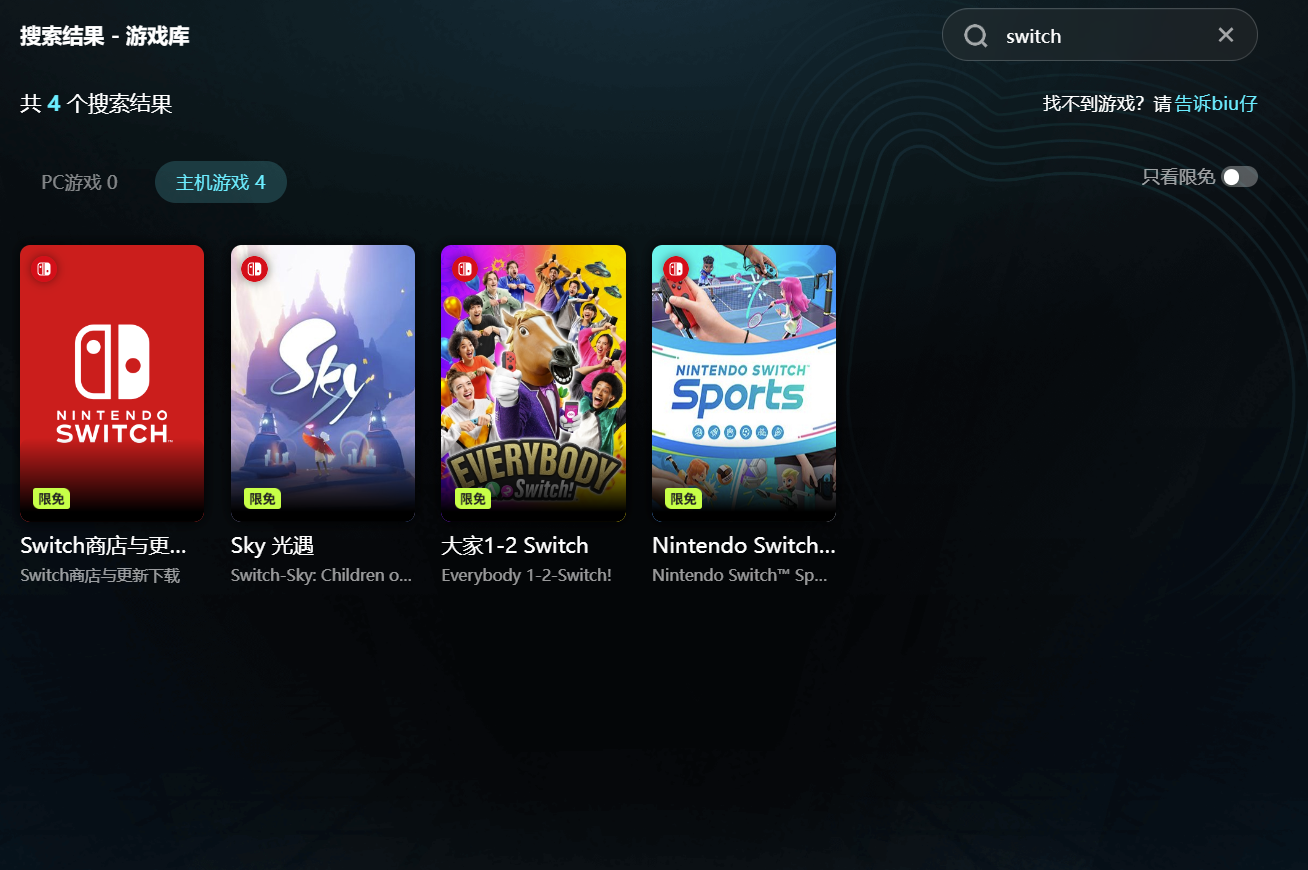Screen dimensions: 1308x870
Task: Click 限免 tag on Sky 光遇 card
Action: coord(262,499)
